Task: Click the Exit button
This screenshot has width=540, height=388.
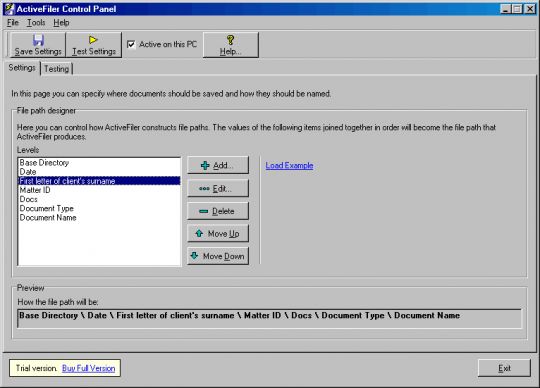Action: point(504,368)
